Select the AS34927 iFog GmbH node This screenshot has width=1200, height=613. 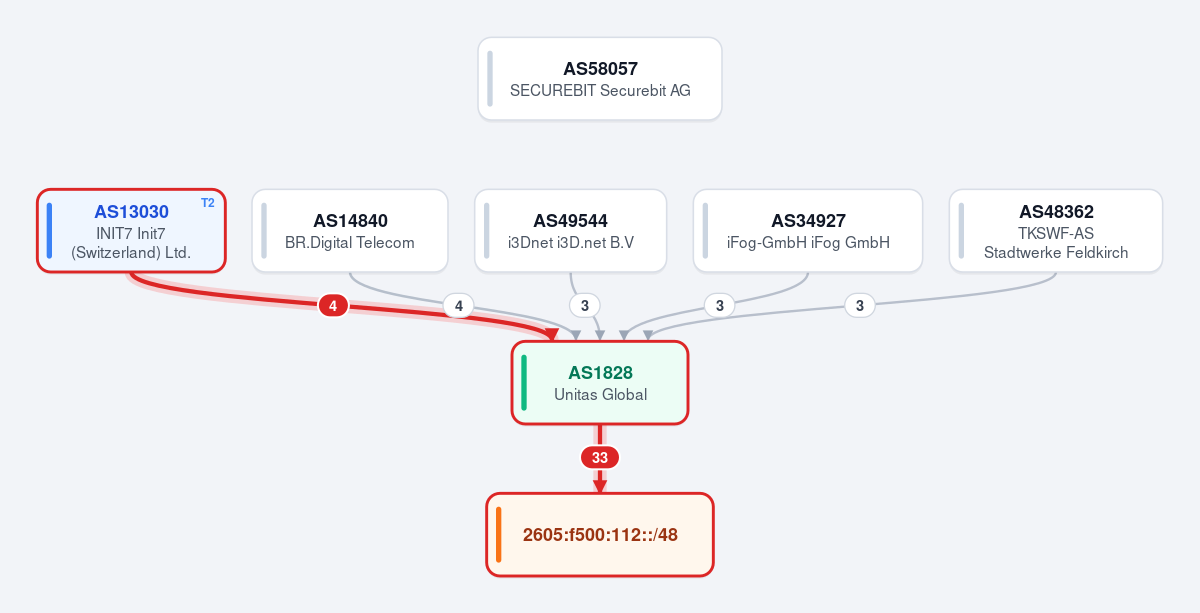[x=808, y=230]
